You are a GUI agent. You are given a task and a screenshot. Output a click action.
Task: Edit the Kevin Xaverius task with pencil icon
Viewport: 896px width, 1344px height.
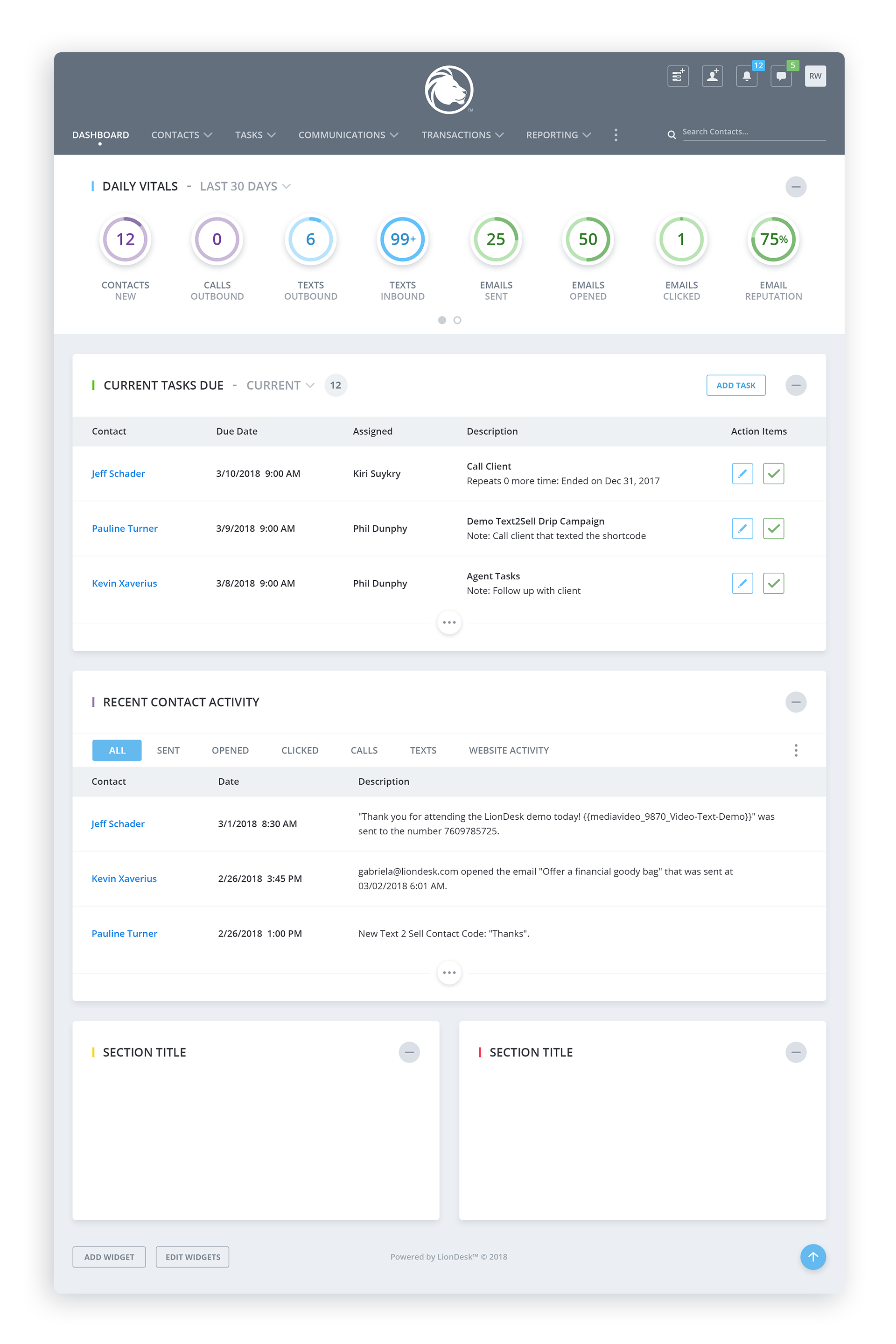click(742, 583)
